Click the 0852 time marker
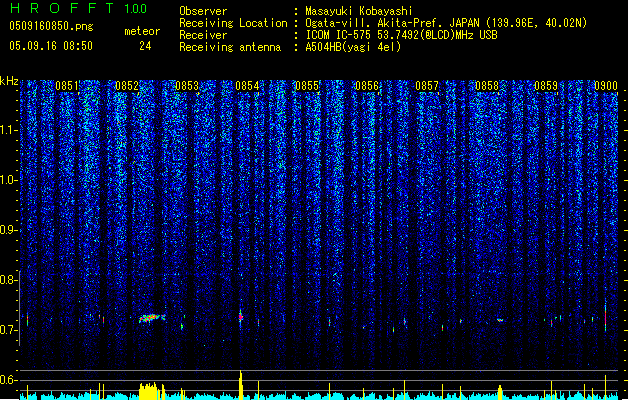This screenshot has height=400, width=629. coord(127,86)
